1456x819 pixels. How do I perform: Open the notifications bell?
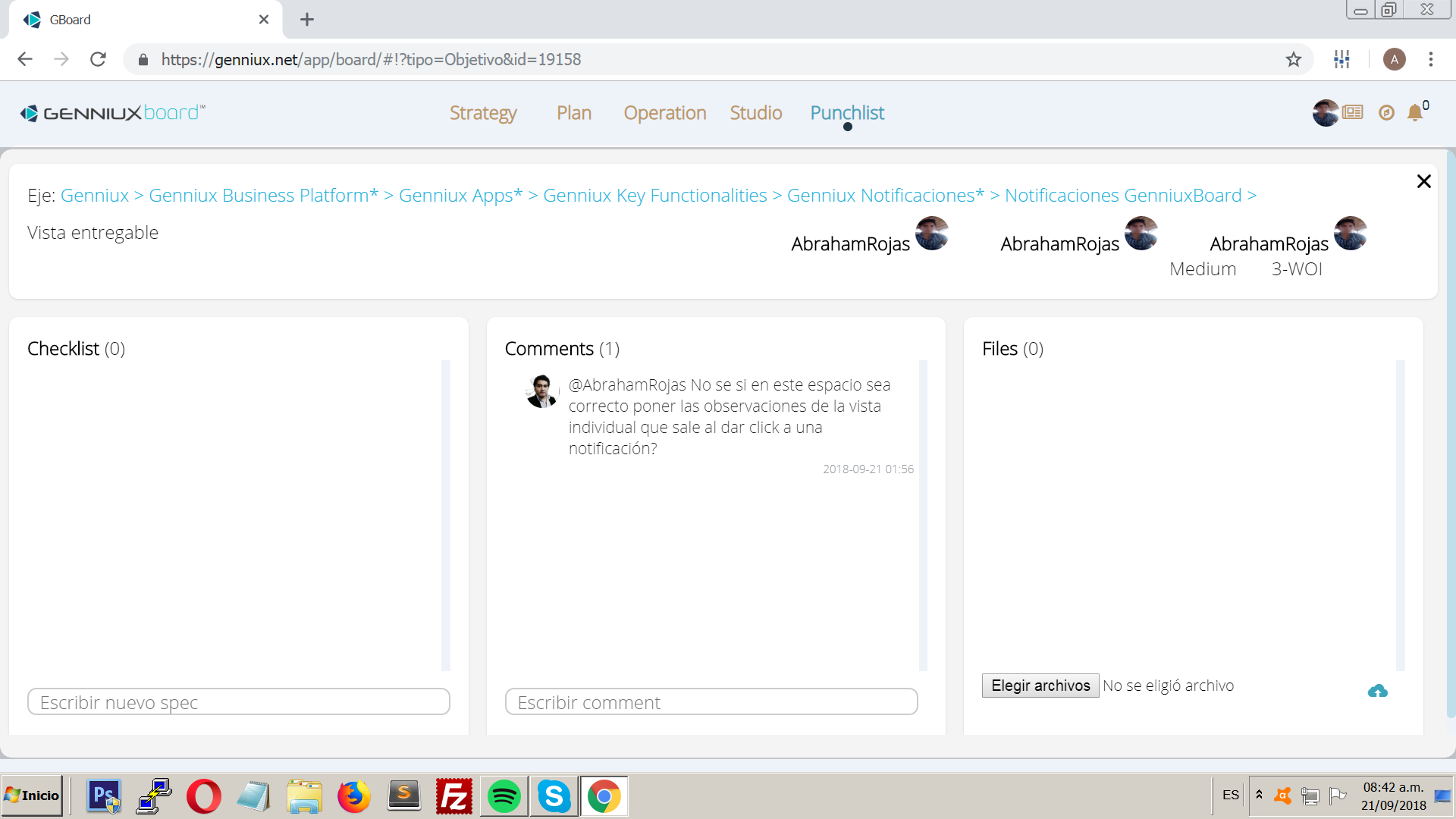[x=1415, y=113]
